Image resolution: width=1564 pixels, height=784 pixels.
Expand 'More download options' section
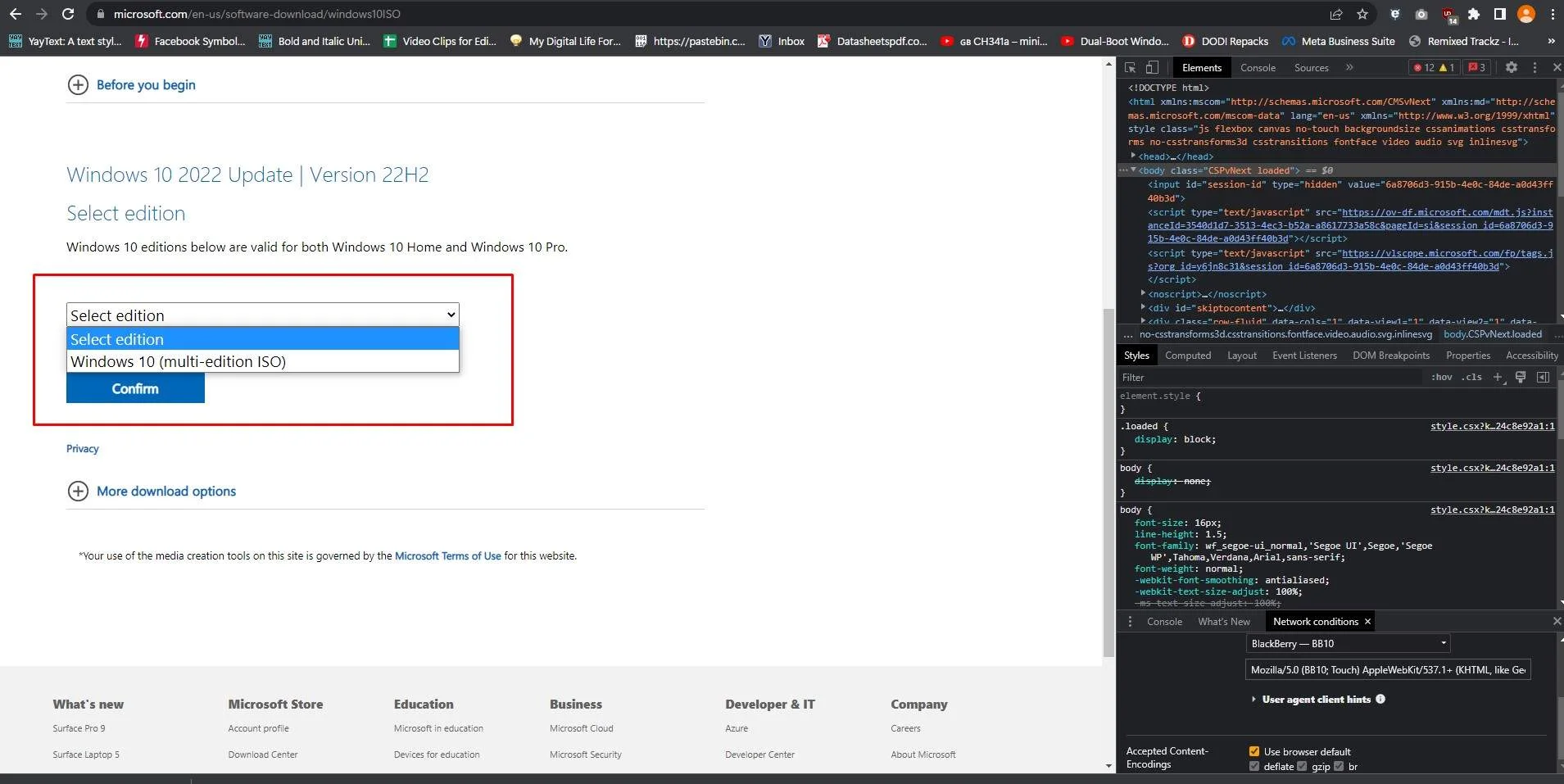click(152, 491)
